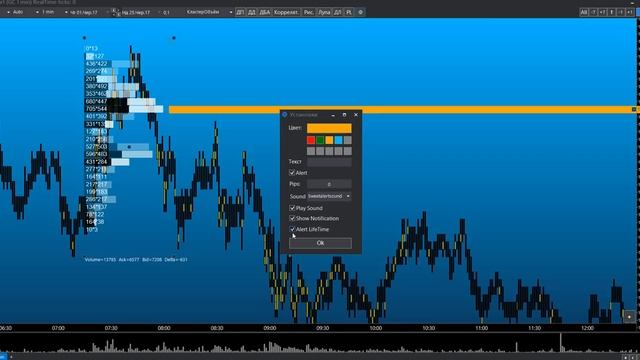Screen dimensions: 640x360
Task: Click the All button in top-right toolbar
Action: click(x=584, y=12)
